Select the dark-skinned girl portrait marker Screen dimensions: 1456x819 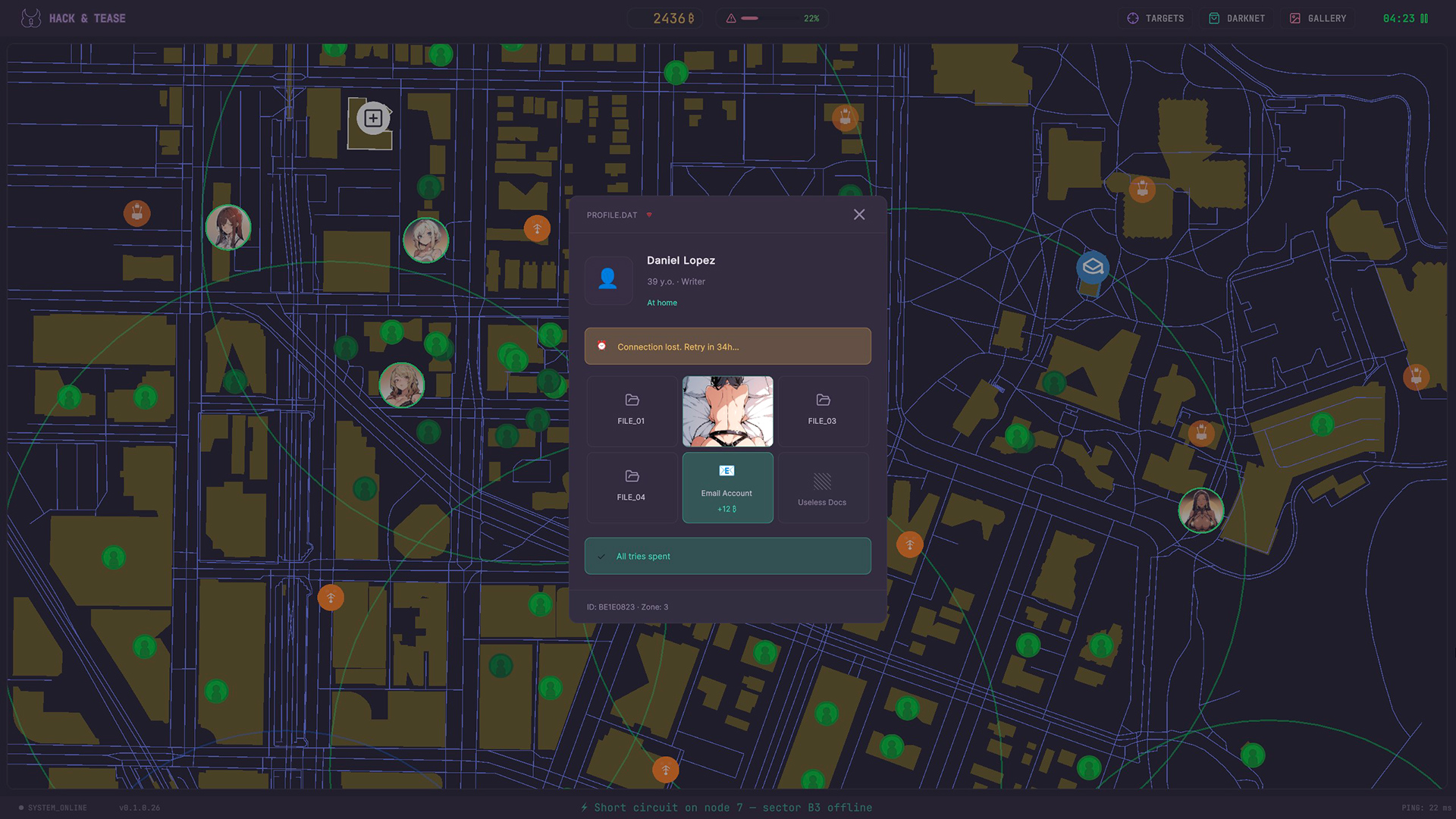[1200, 510]
